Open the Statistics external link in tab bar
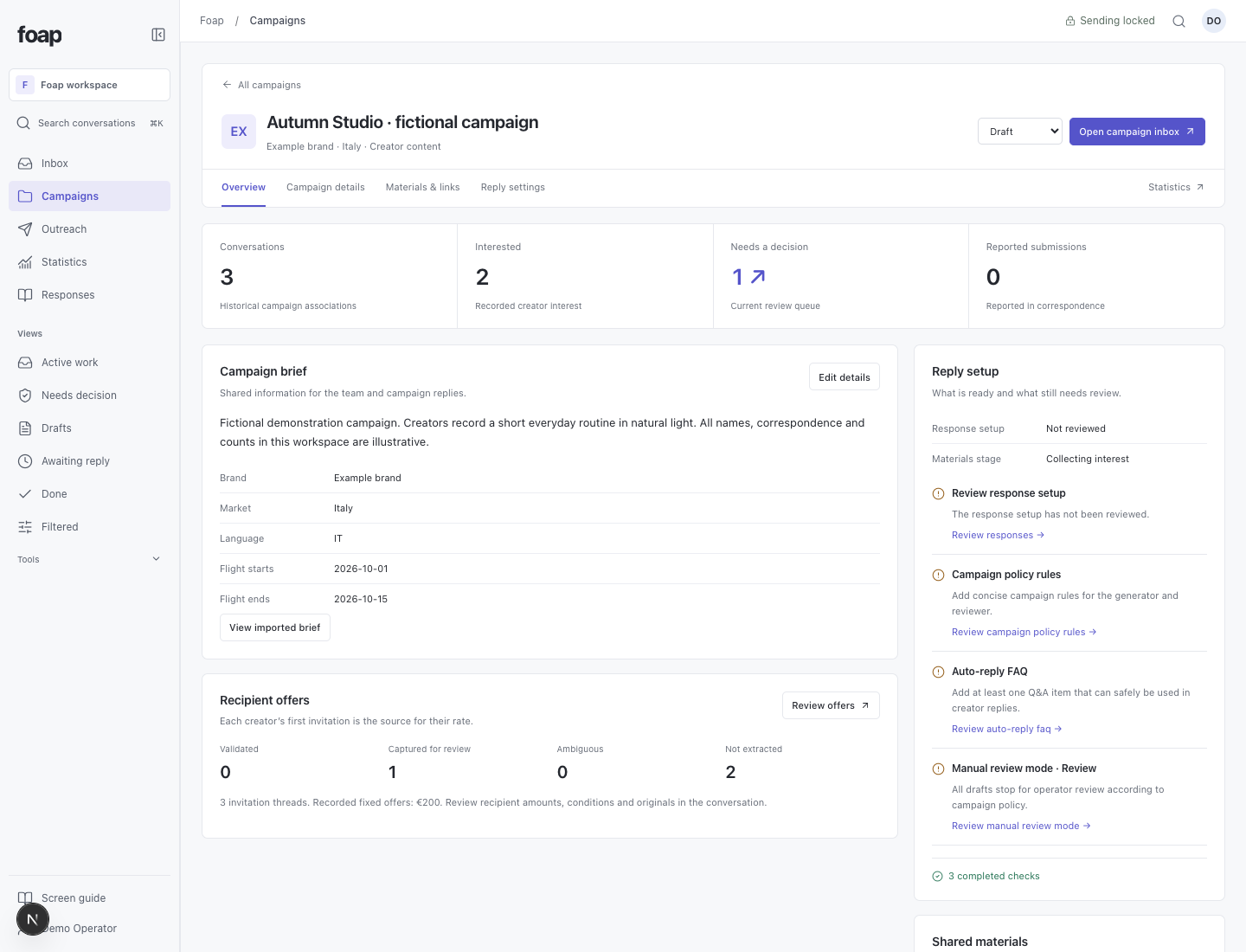 pyautogui.click(x=1176, y=188)
